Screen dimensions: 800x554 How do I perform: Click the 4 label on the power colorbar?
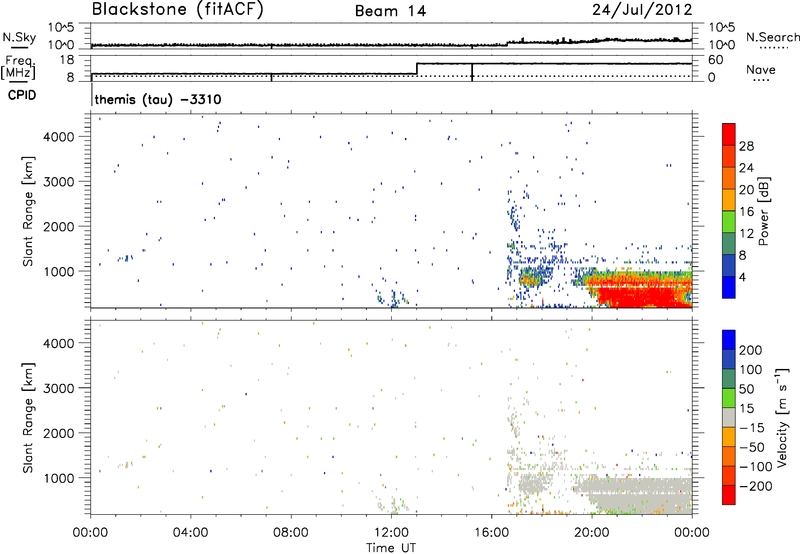pos(742,278)
